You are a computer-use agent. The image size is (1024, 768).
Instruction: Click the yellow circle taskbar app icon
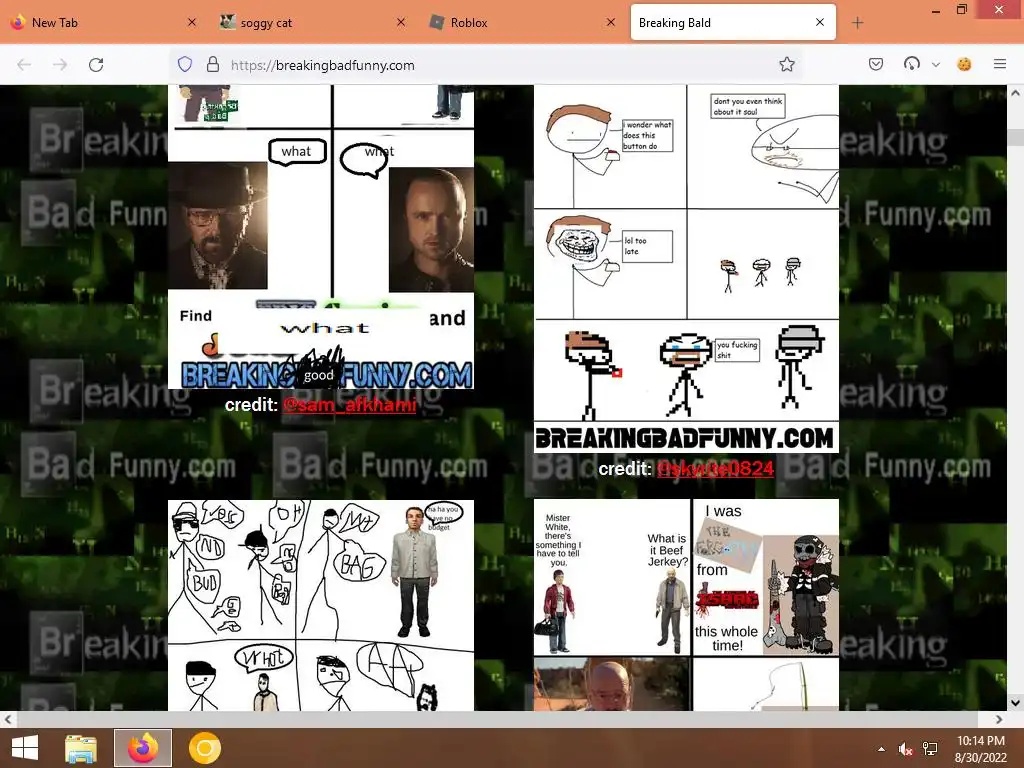point(205,748)
